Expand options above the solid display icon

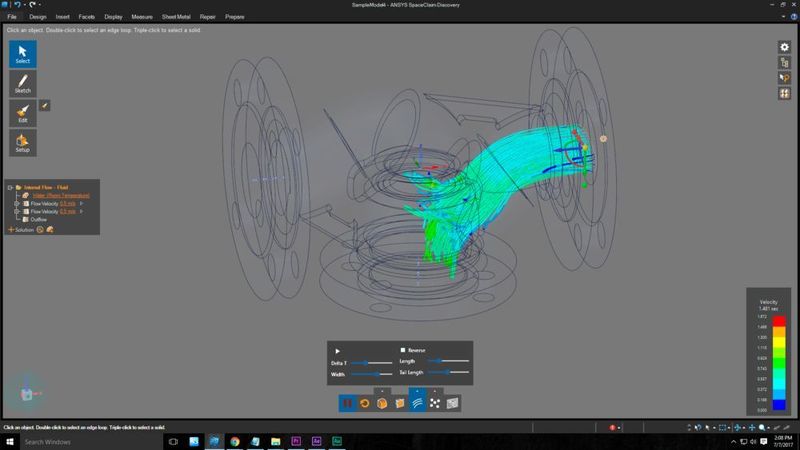[x=382, y=391]
